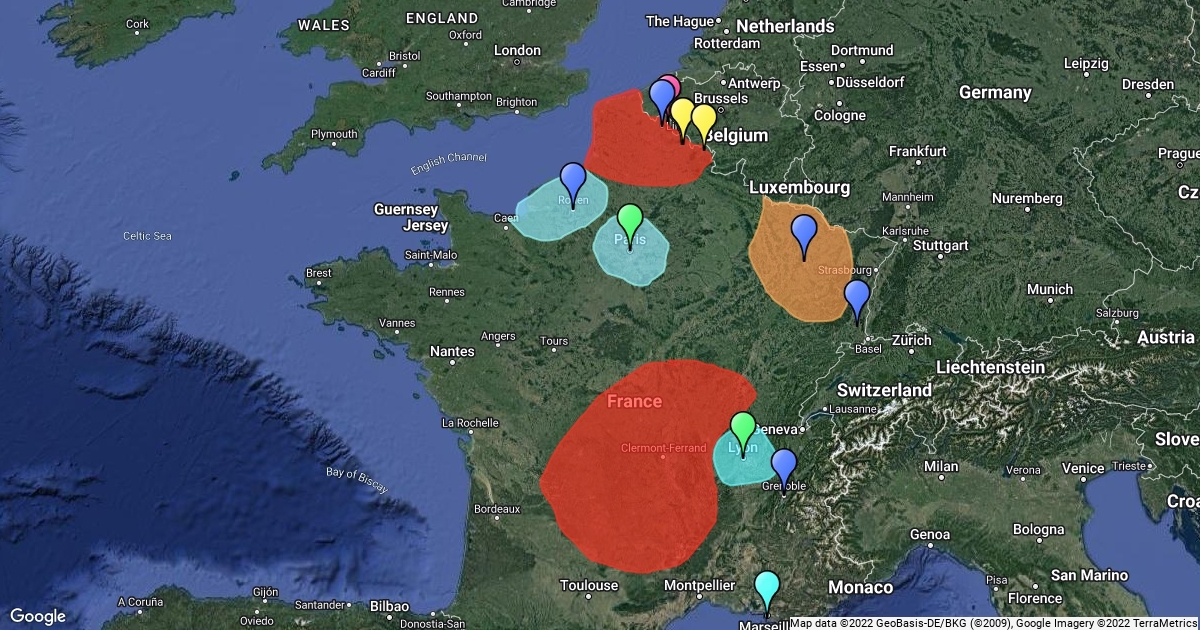Select the Toulouse city label
This screenshot has height=630, width=1200.
point(589,585)
